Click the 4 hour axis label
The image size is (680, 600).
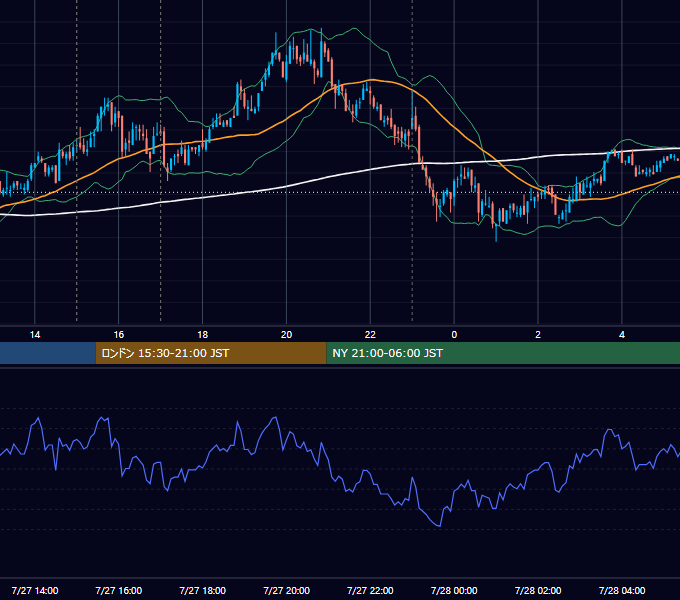tap(622, 335)
